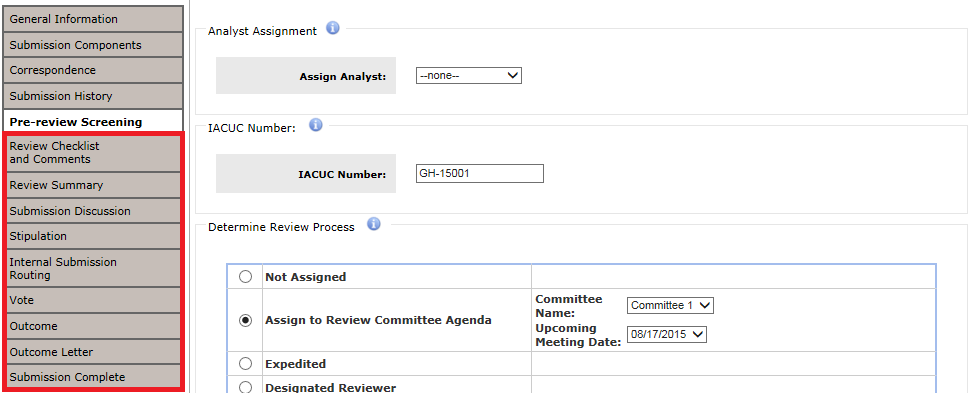This screenshot has height=393, width=975.
Task: Click the Committee Name label text
Action: [569, 305]
